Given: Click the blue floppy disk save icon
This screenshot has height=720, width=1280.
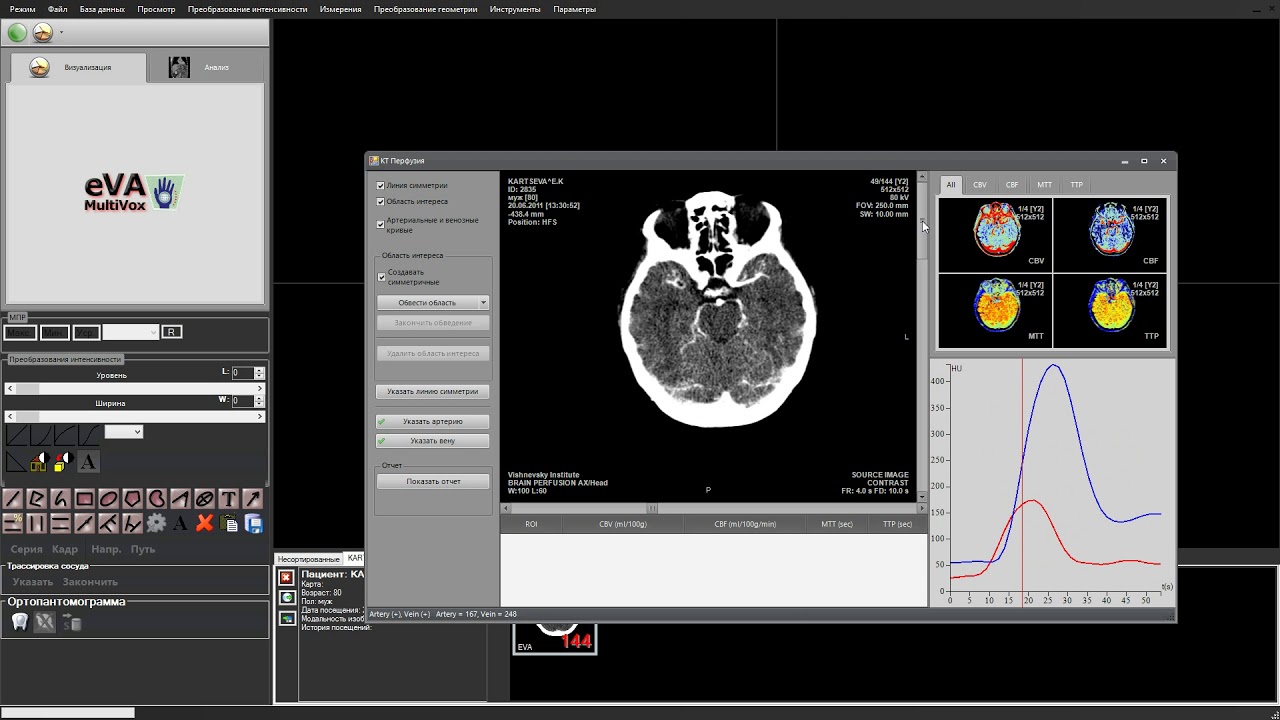Looking at the screenshot, I should (253, 522).
